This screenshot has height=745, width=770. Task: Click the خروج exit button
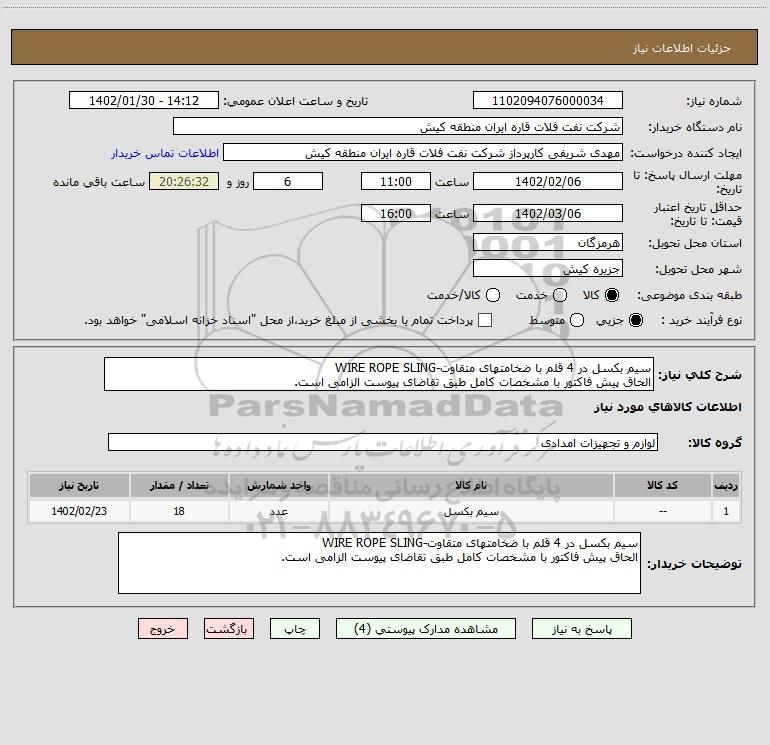163,629
